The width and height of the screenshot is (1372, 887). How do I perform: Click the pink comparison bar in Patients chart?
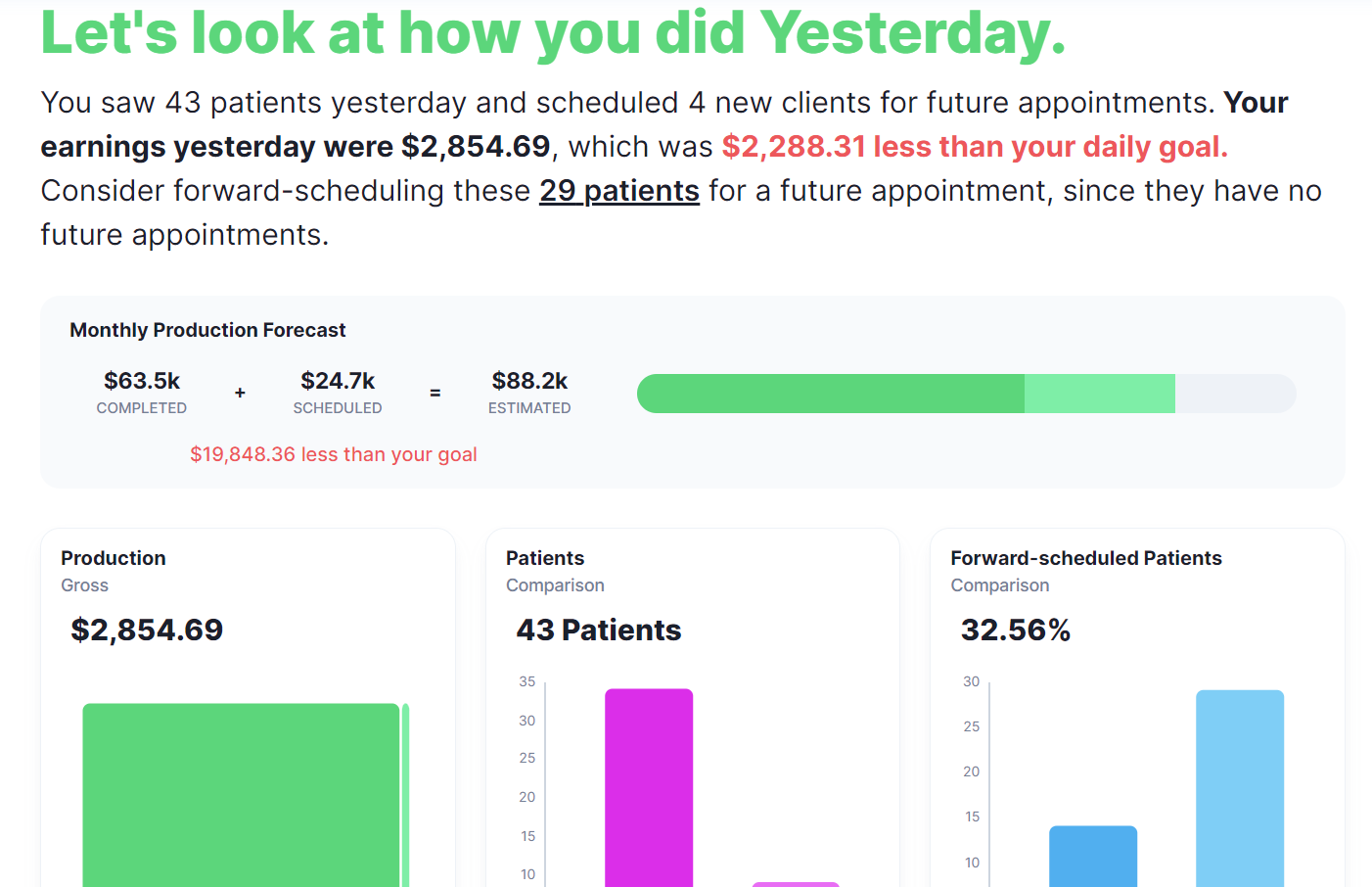tap(796, 882)
